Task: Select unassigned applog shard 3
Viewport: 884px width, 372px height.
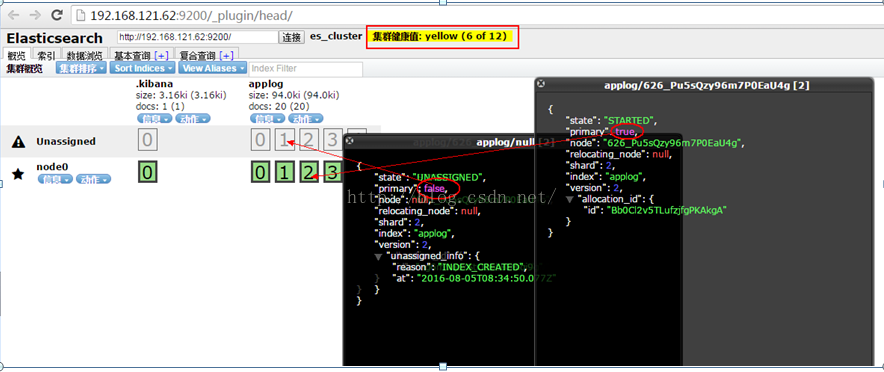Action: coord(334,139)
